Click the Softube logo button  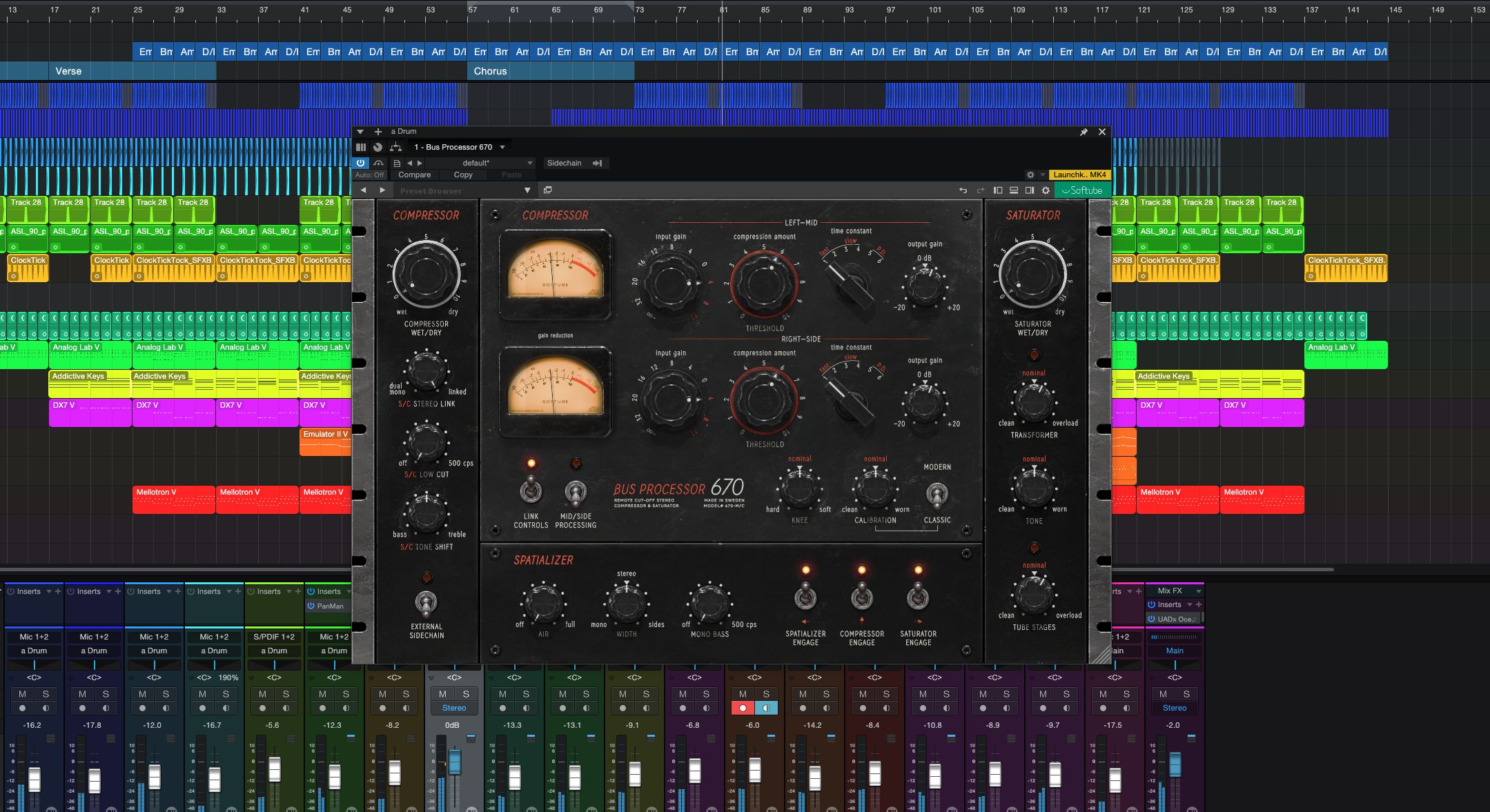pyautogui.click(x=1082, y=190)
